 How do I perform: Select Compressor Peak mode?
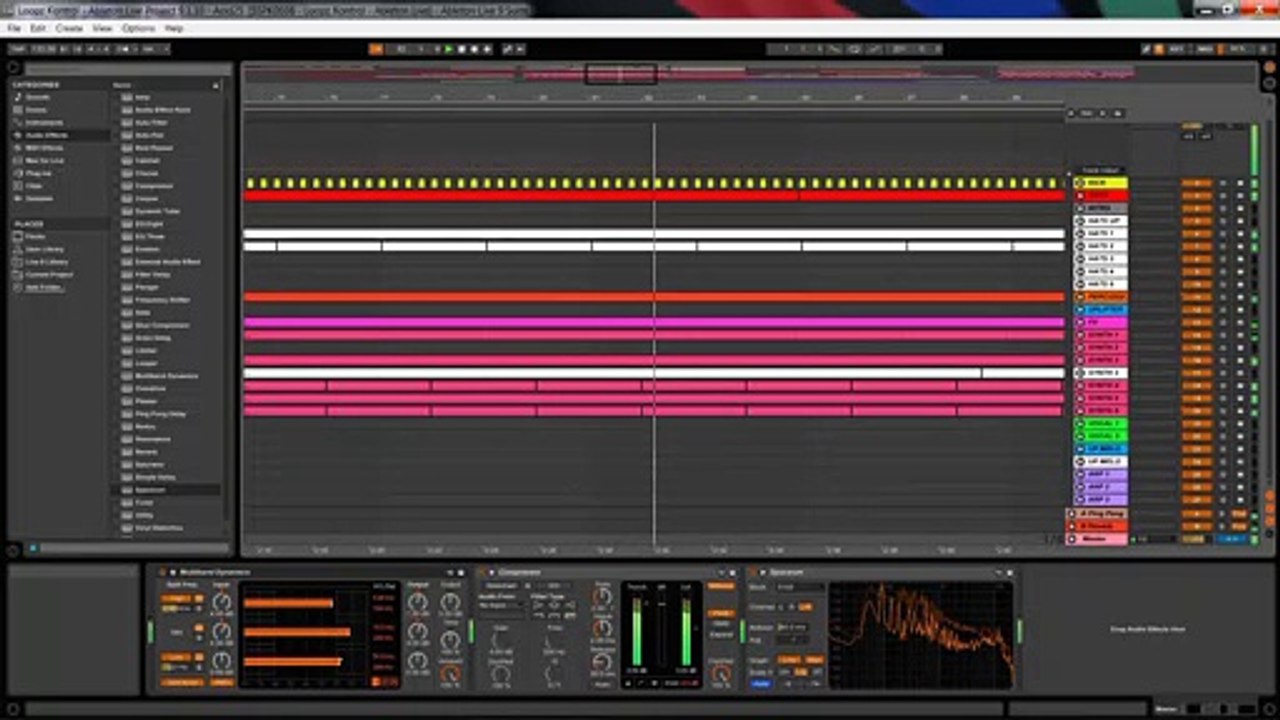pyautogui.click(x=720, y=612)
